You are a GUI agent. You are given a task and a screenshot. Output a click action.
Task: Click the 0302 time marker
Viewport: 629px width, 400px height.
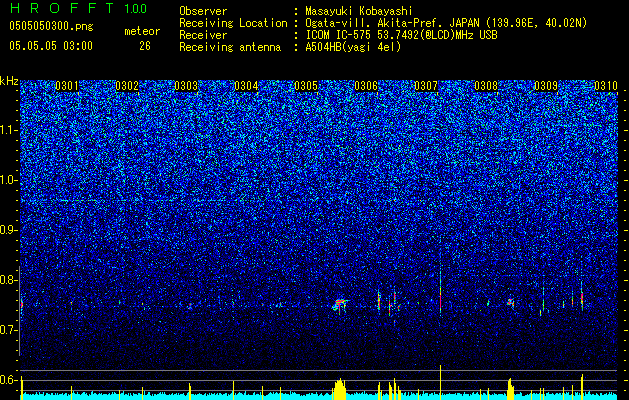(x=127, y=86)
